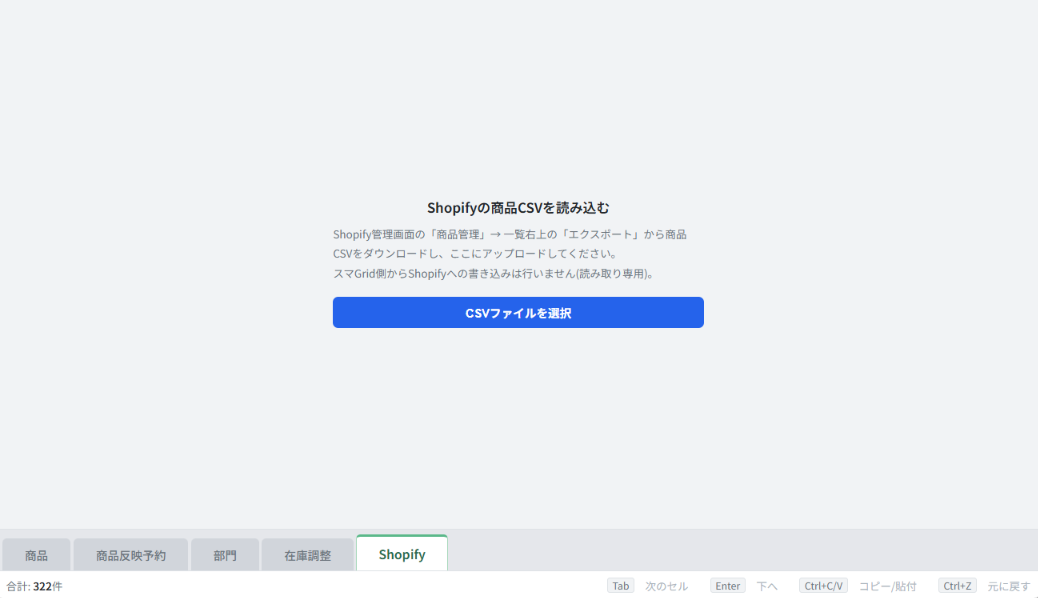Select the 部門 tab
This screenshot has width=1038, height=598.
pyautogui.click(x=225, y=555)
